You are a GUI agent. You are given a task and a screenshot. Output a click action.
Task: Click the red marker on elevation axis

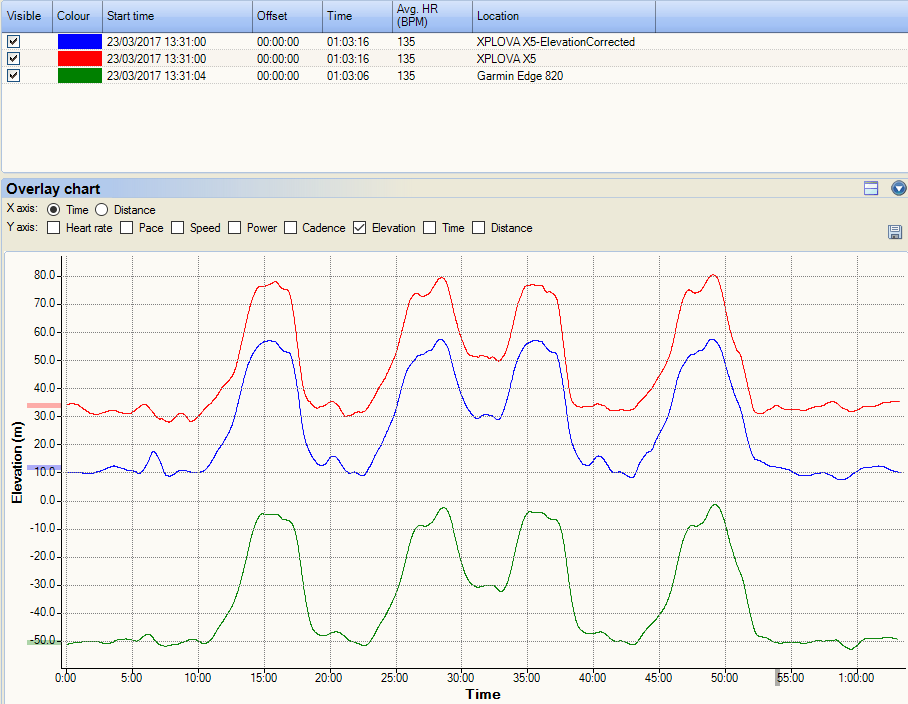click(x=43, y=406)
